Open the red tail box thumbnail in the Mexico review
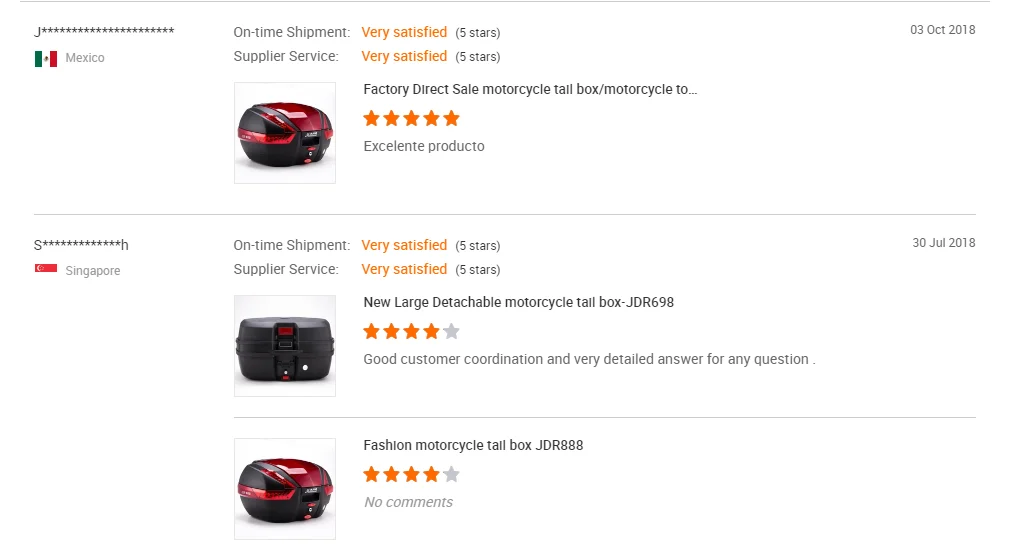 [285, 133]
